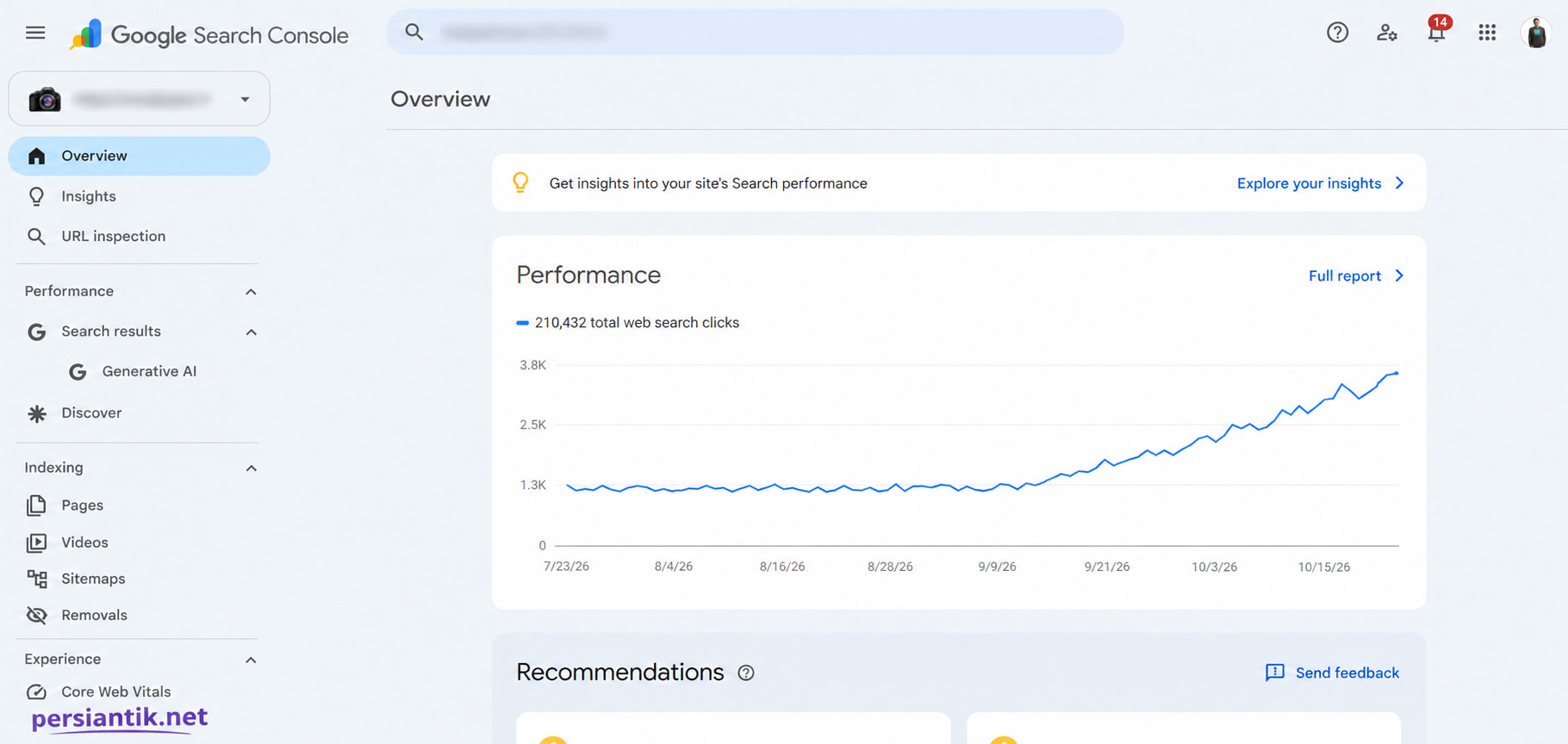Click the Sitemaps tree icon
This screenshot has height=744, width=1568.
coord(36,579)
